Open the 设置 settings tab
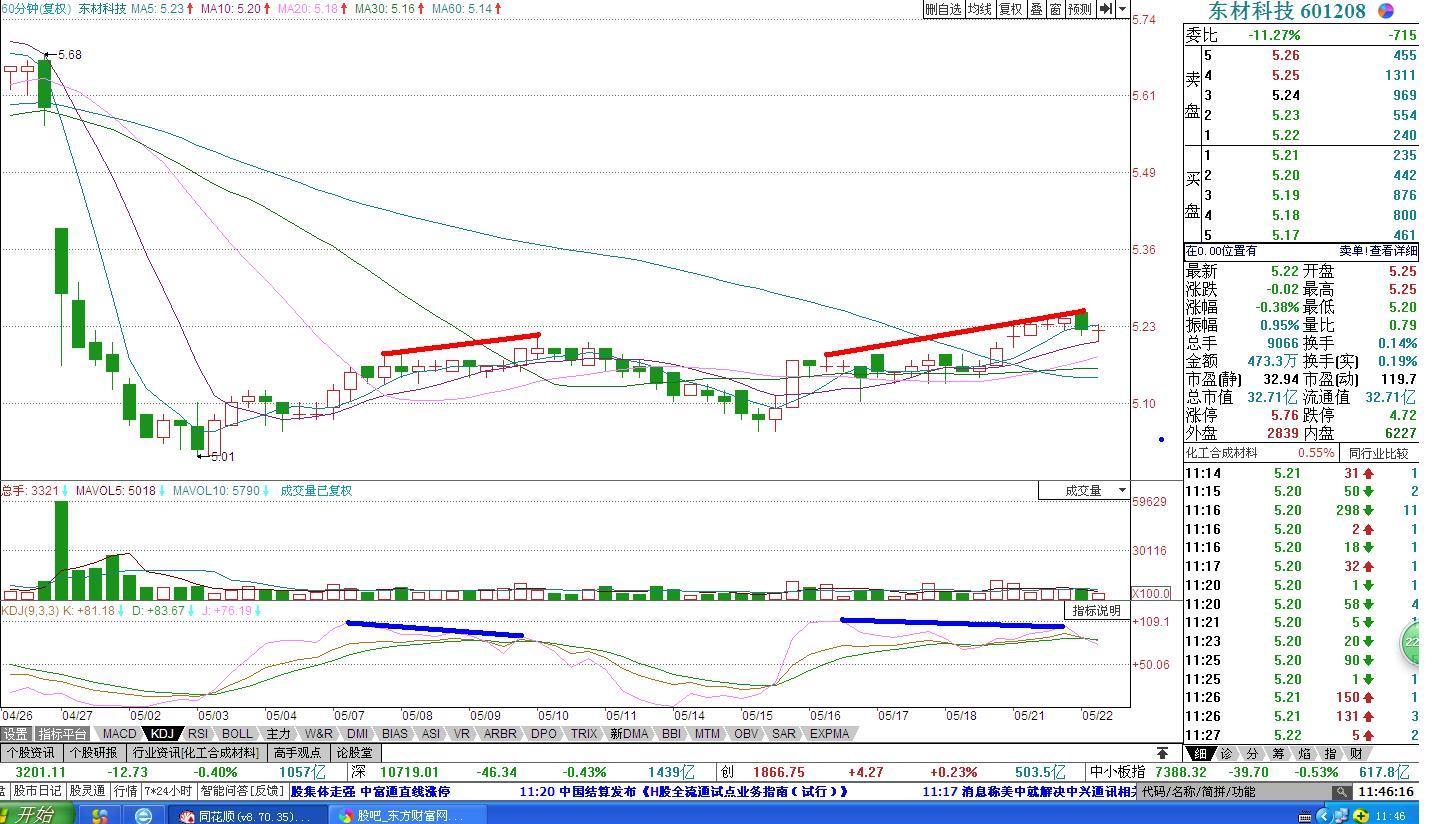The width and height of the screenshot is (1440, 824). pyautogui.click(x=16, y=734)
